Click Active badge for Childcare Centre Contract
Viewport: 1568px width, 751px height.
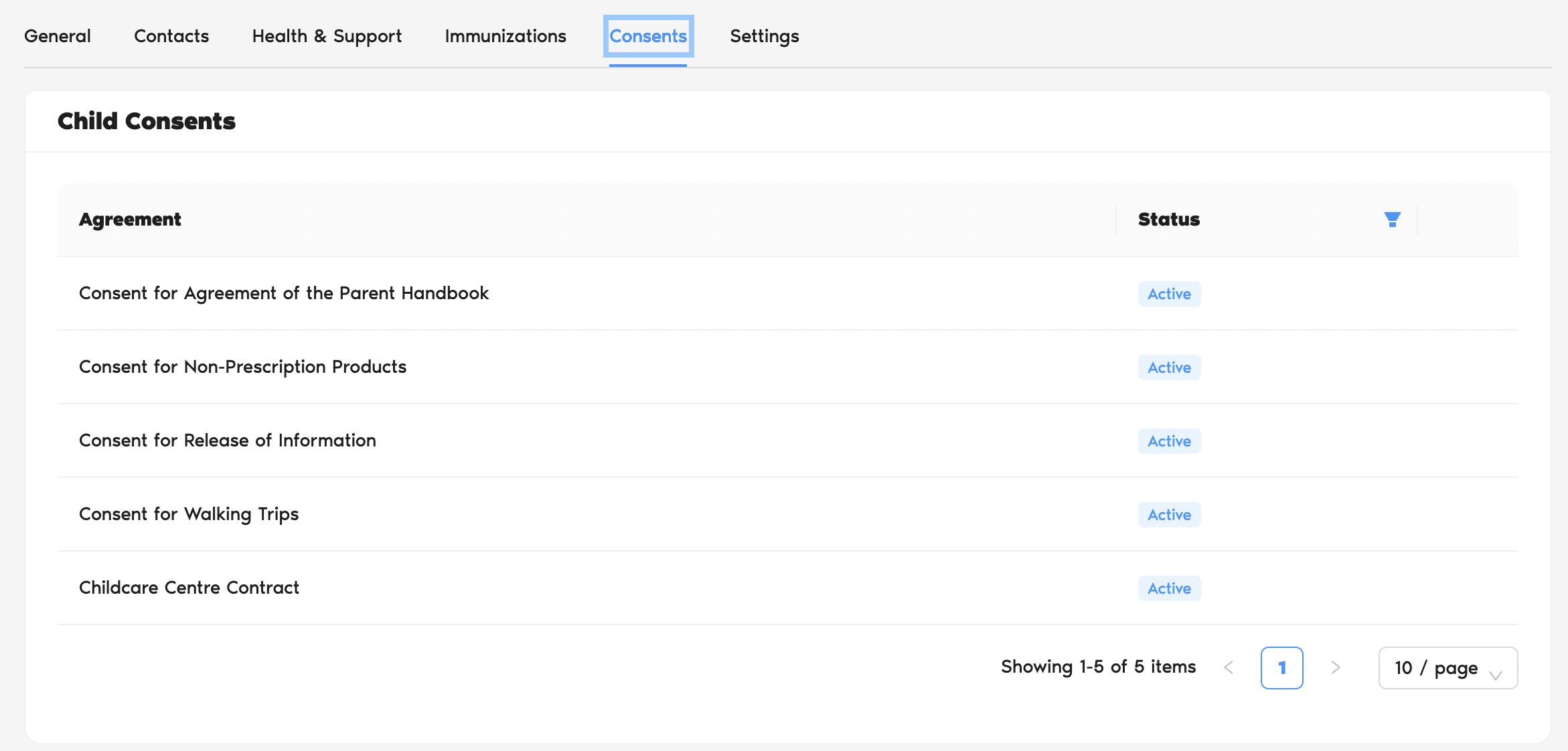[x=1169, y=588]
